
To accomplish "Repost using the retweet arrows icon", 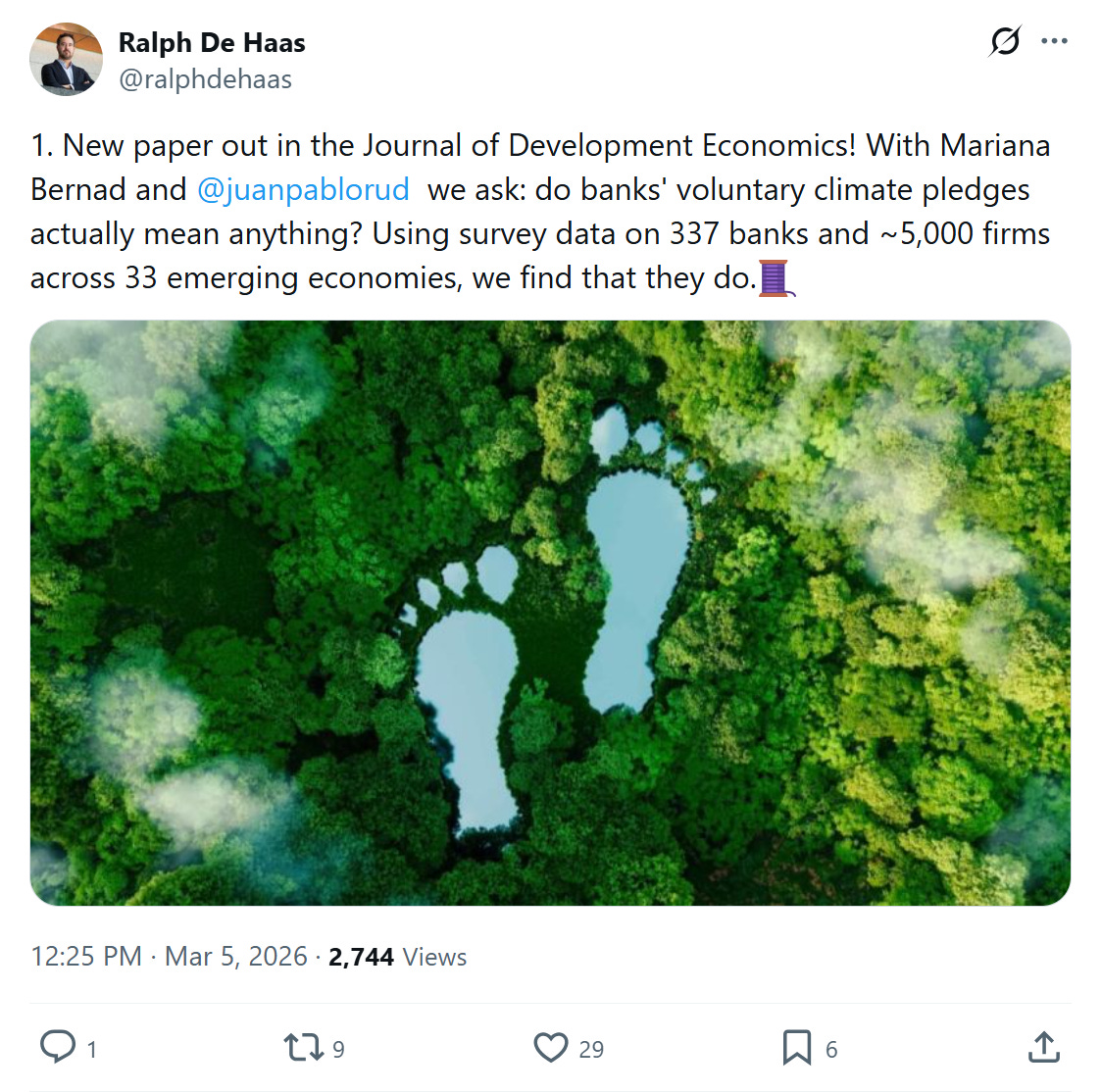I will coord(302,1048).
